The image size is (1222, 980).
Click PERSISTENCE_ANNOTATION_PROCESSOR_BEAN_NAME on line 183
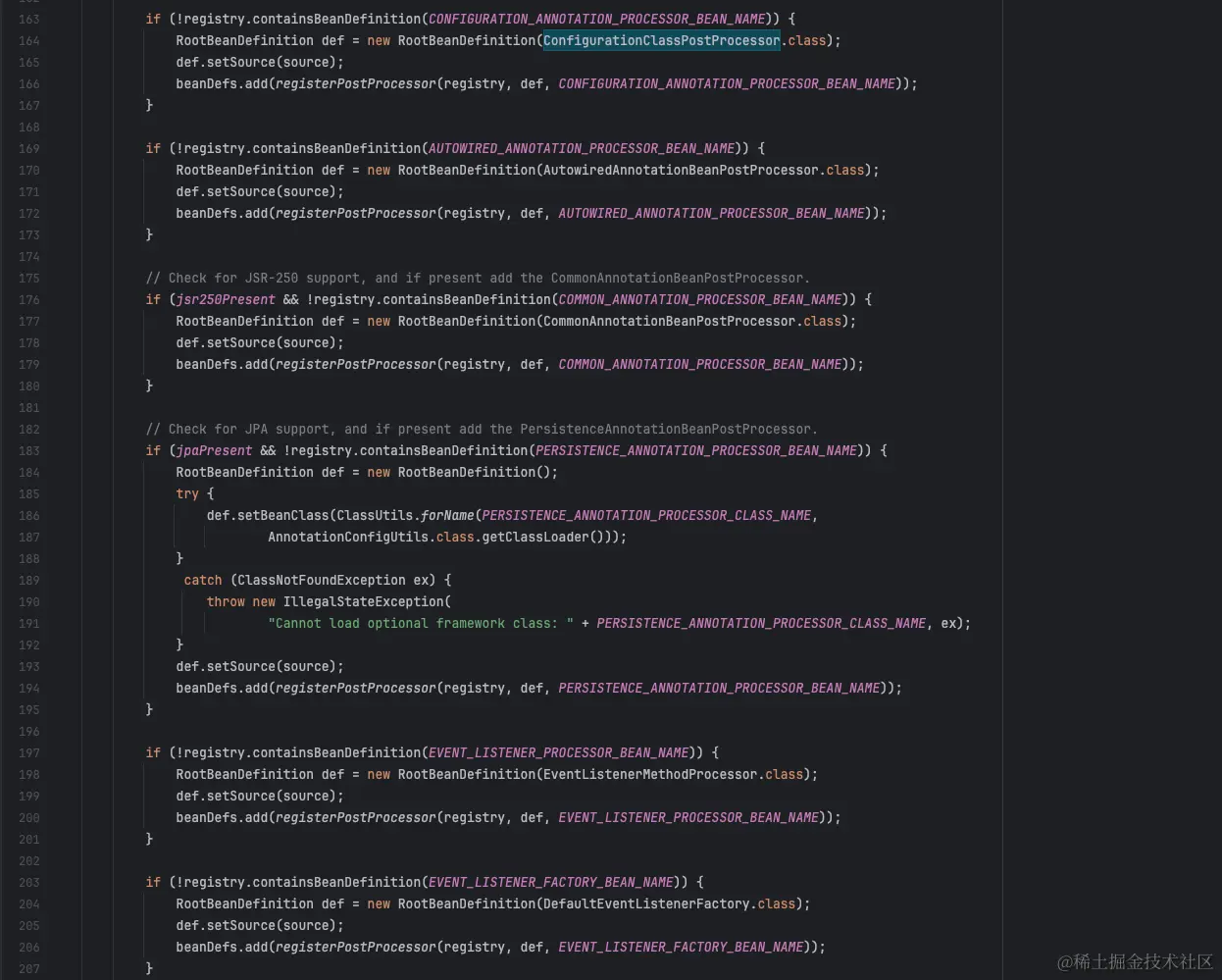click(x=696, y=450)
